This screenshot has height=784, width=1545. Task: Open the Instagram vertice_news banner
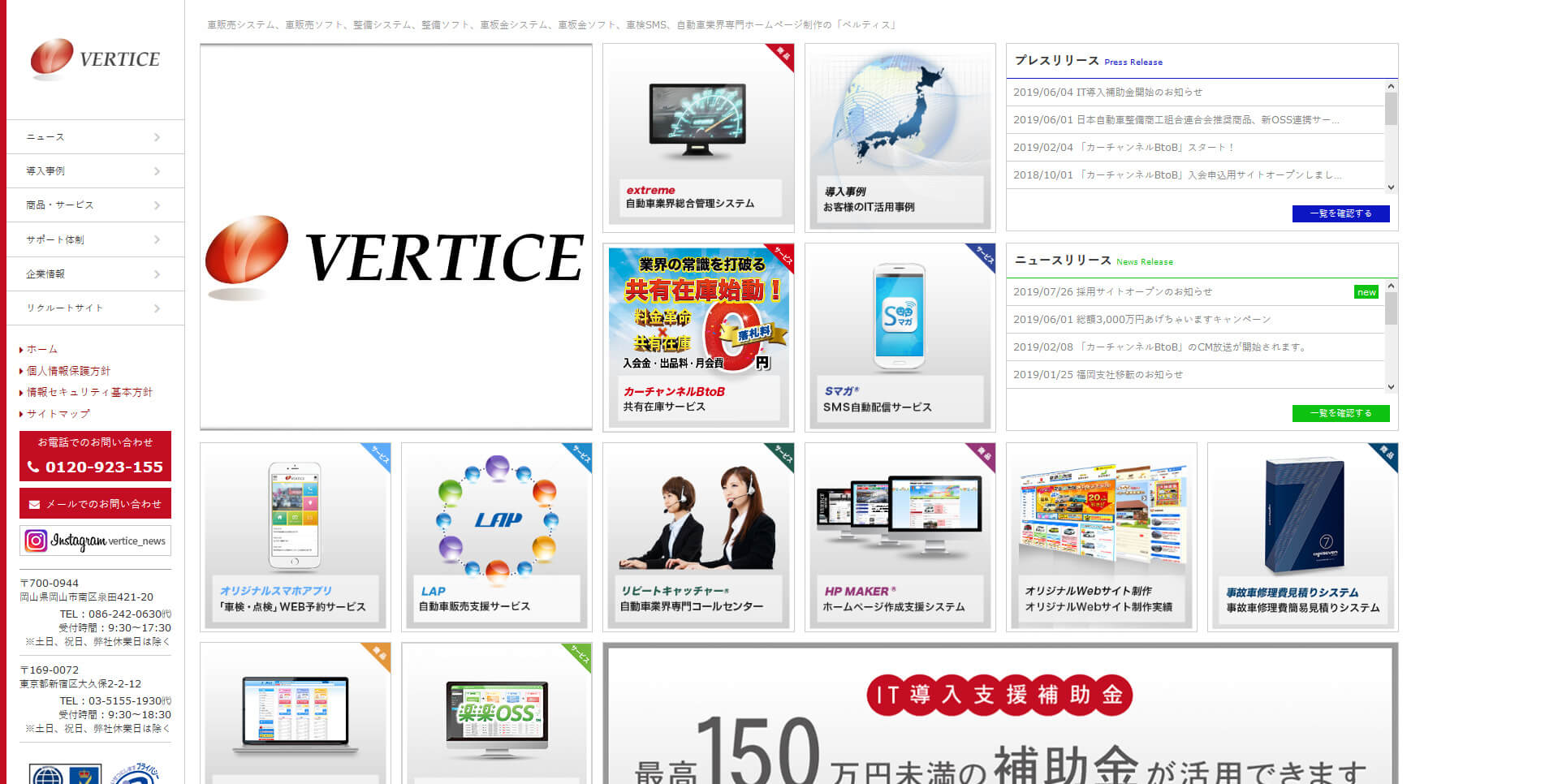[95, 541]
